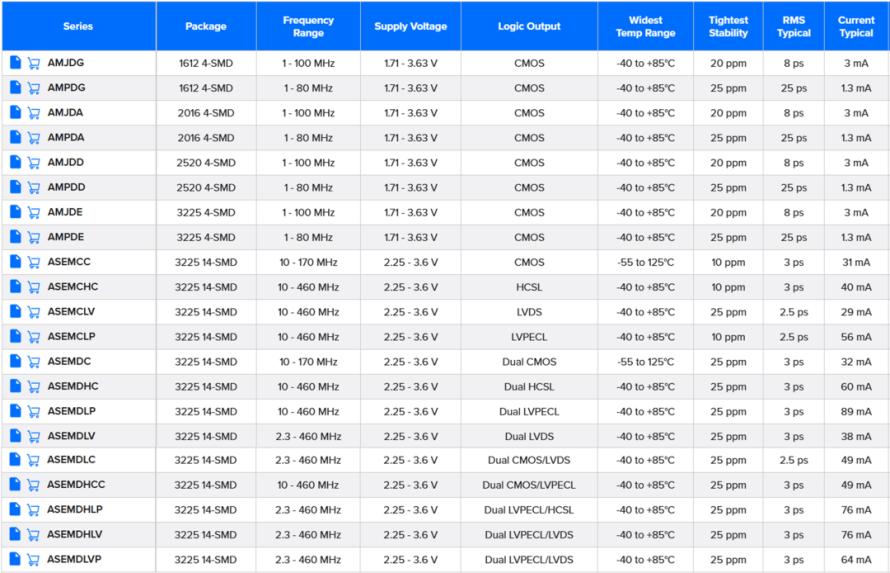Open the datasheet icon for ASEMCC
The height and width of the screenshot is (573, 890).
coord(15,262)
